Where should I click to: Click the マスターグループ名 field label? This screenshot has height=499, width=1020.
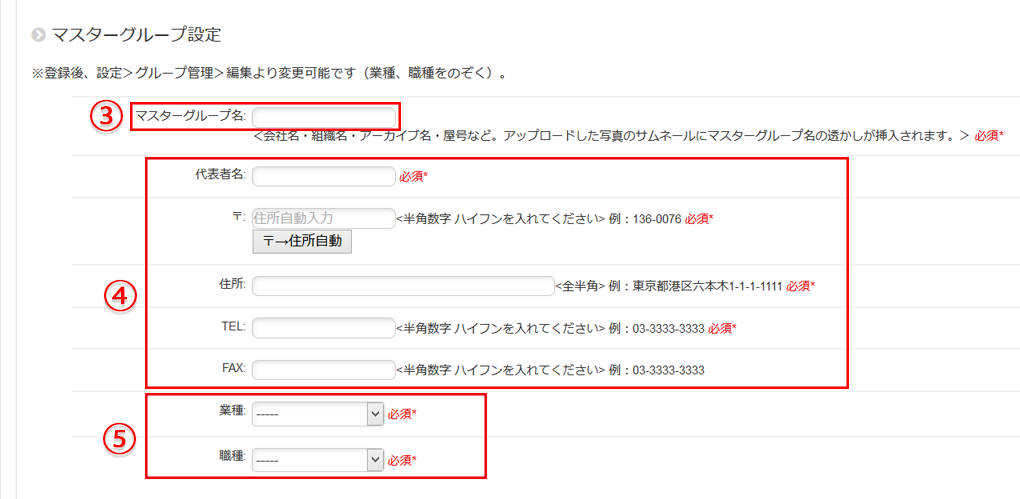(190, 116)
